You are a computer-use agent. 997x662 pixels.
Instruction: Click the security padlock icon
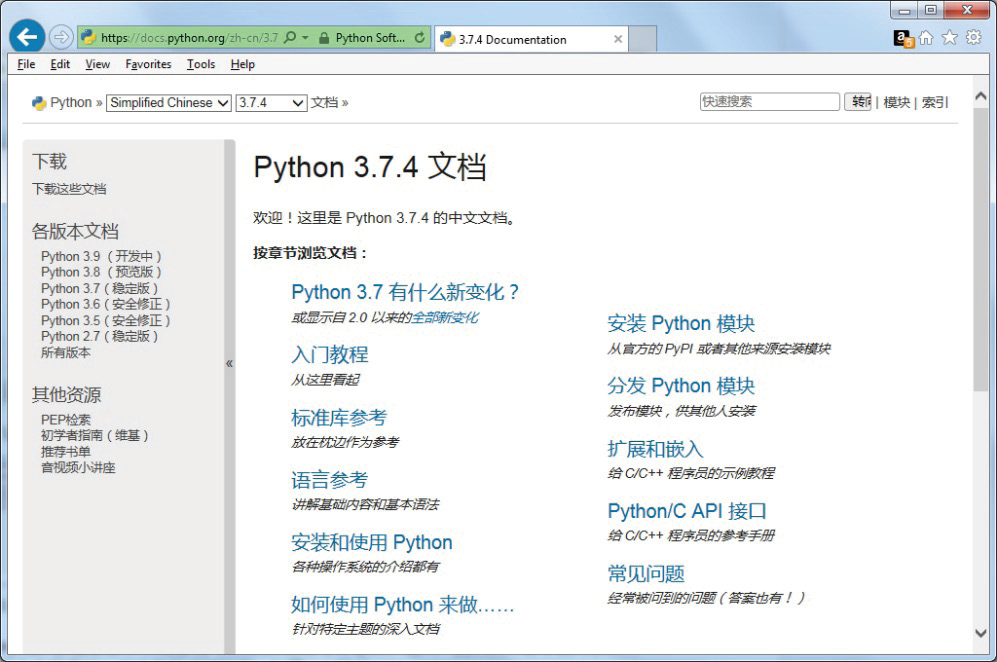click(x=324, y=38)
